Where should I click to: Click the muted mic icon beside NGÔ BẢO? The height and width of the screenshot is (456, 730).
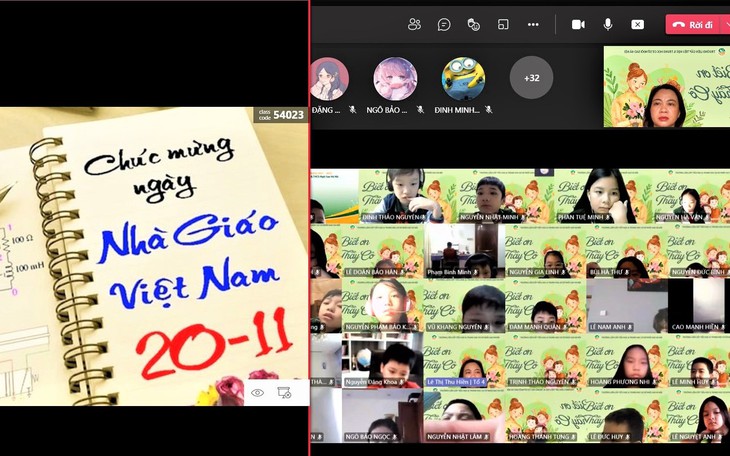pyautogui.click(x=420, y=110)
